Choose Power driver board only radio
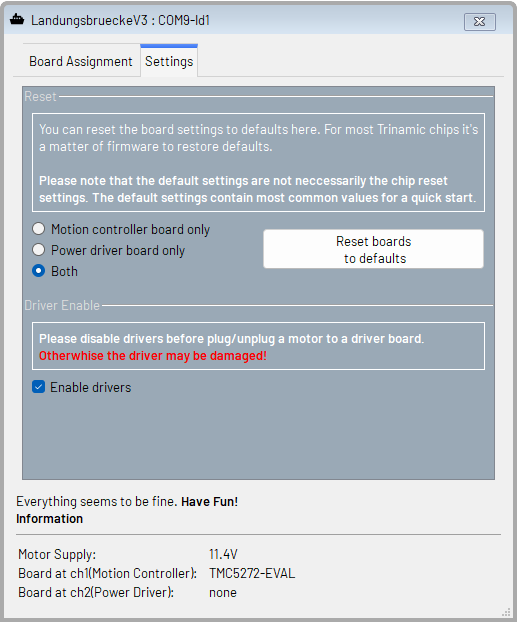Viewport: 519px width, 626px height. point(38,250)
